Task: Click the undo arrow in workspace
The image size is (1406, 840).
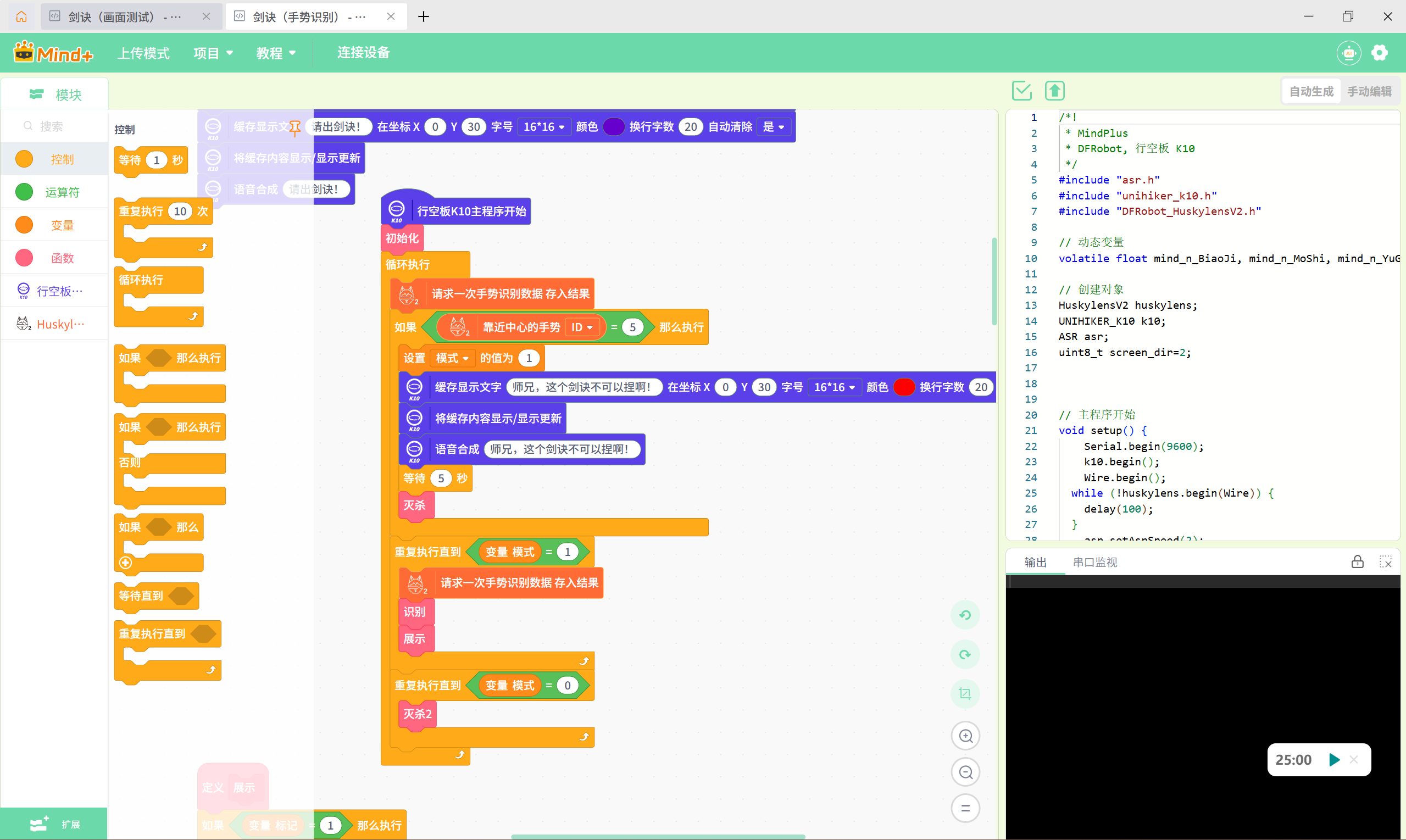Action: coord(966,615)
